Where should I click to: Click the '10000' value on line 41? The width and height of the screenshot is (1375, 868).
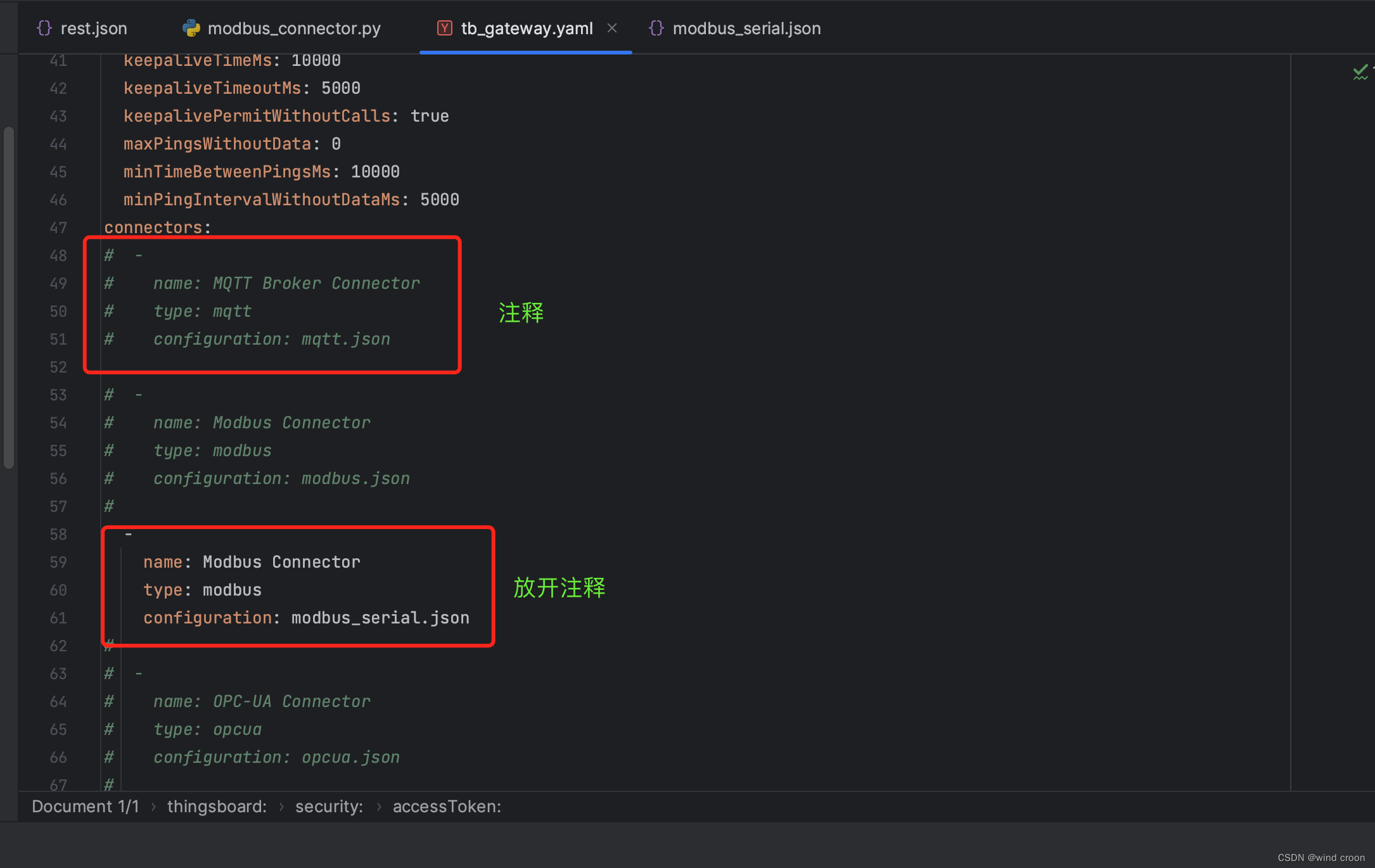point(316,60)
